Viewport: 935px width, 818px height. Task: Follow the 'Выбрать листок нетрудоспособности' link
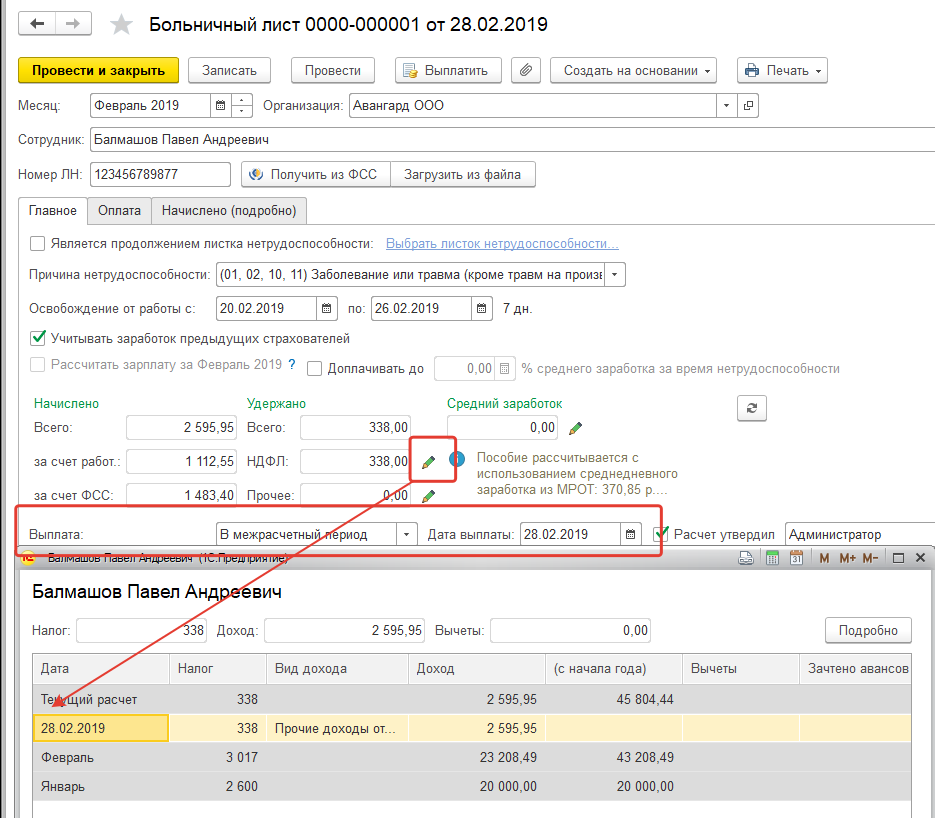click(502, 243)
